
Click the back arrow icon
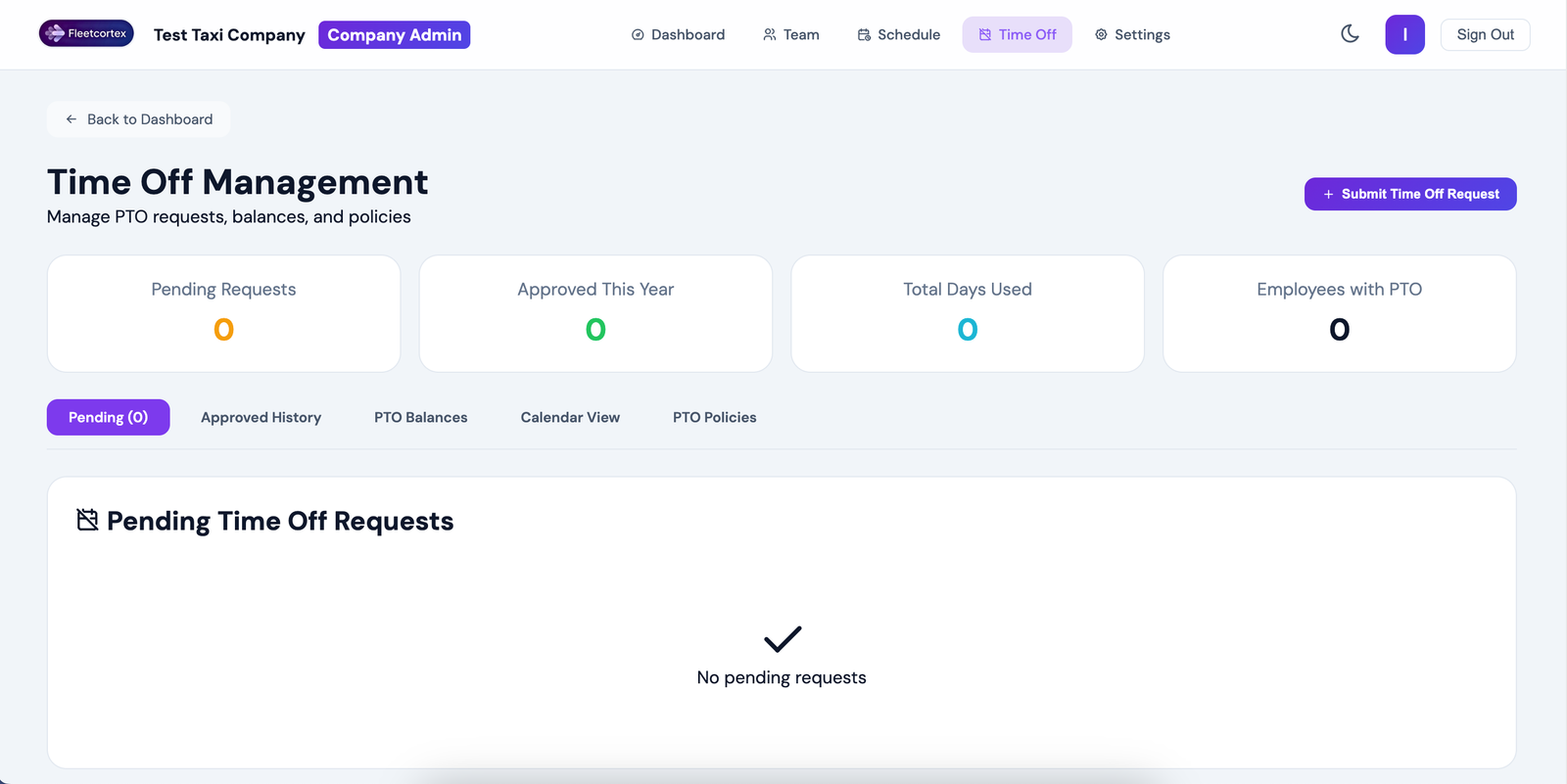pos(71,119)
